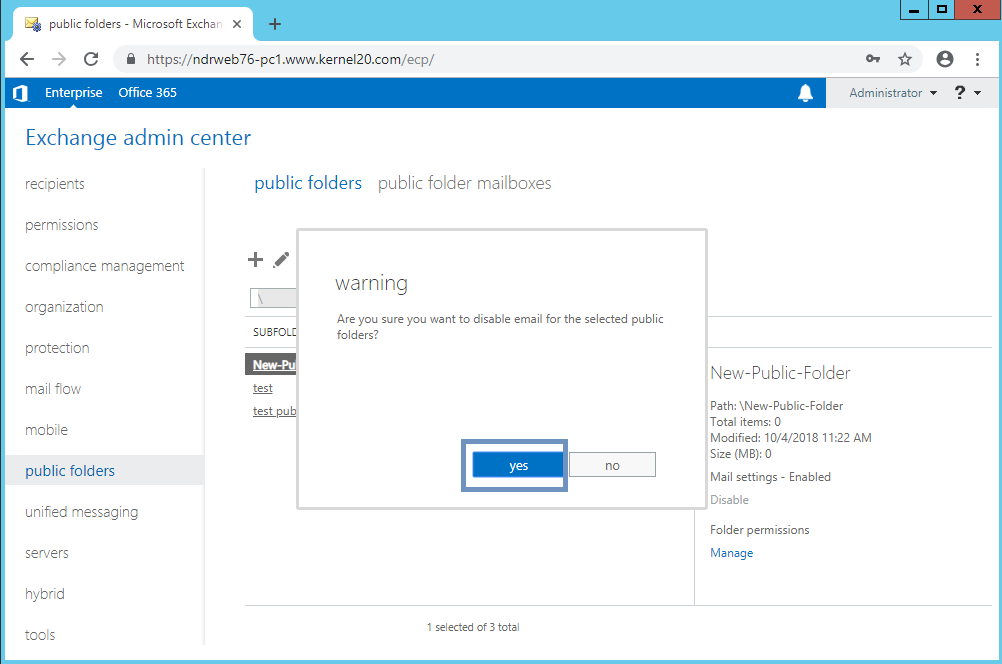Click the SUBFOLDER column header

275,332
